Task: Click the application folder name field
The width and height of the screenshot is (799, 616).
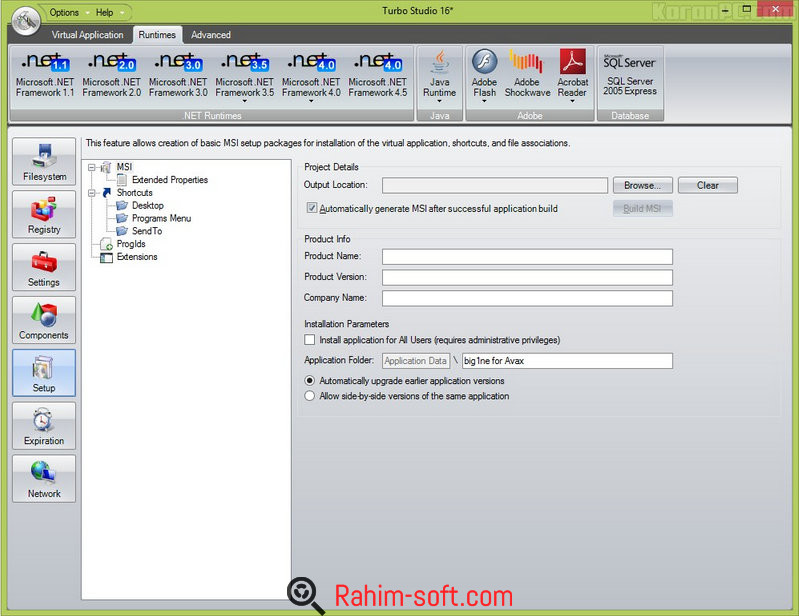Action: point(567,361)
